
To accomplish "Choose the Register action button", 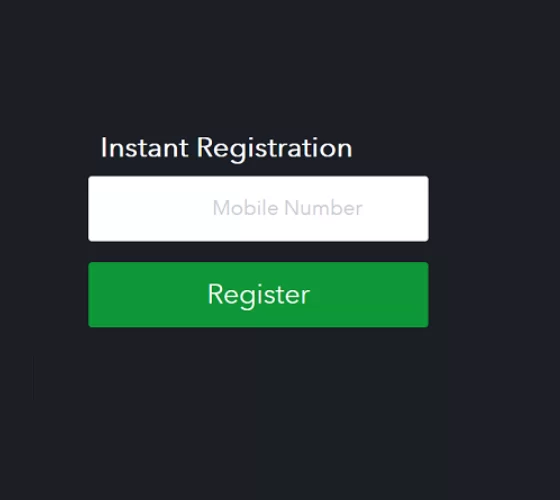I will (258, 295).
